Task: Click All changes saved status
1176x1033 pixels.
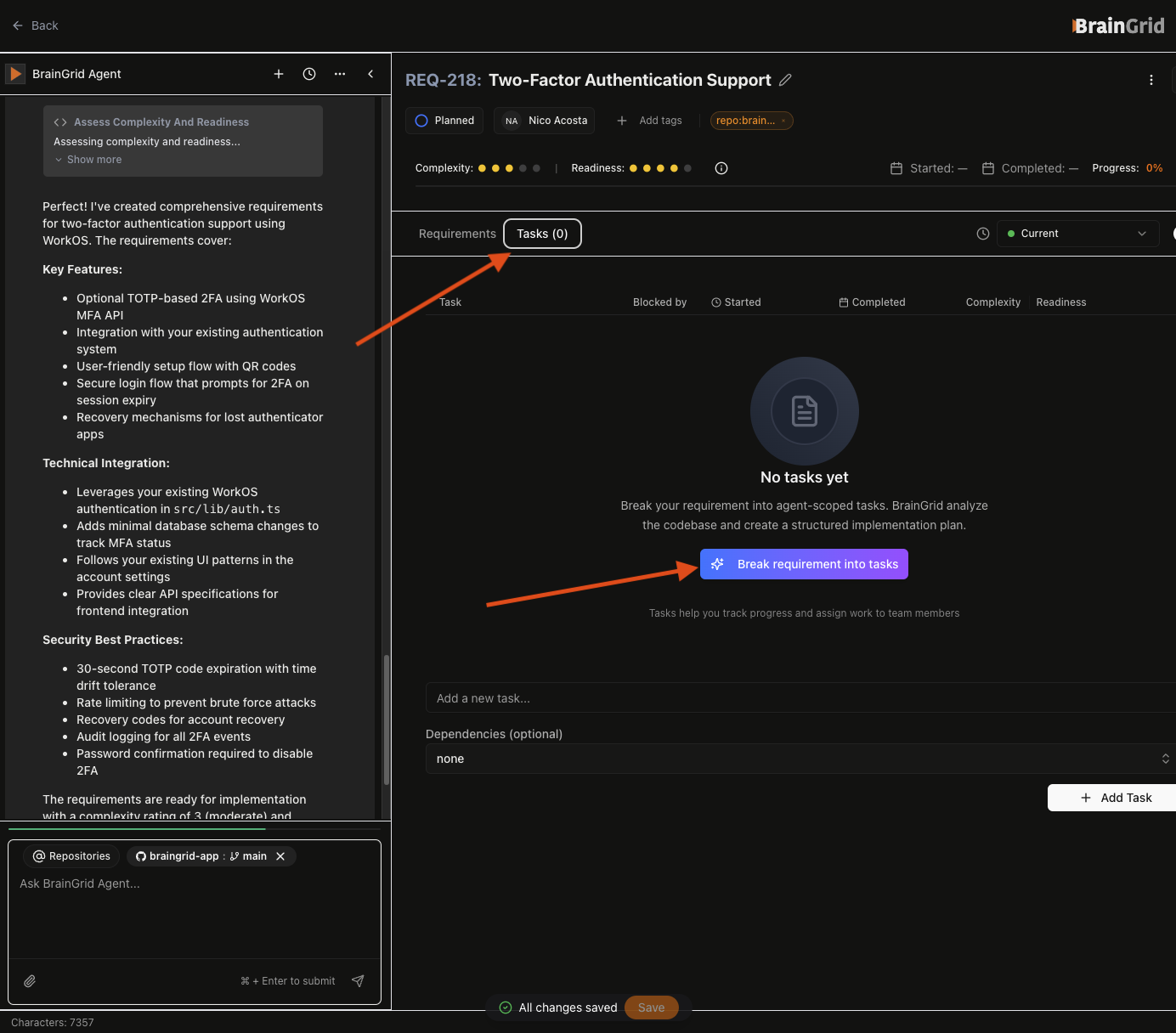Action: pyautogui.click(x=558, y=1008)
